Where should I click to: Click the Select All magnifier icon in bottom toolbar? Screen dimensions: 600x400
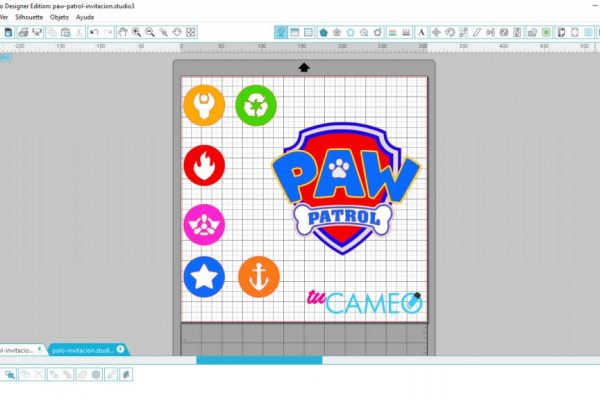pyautogui.click(x=10, y=374)
